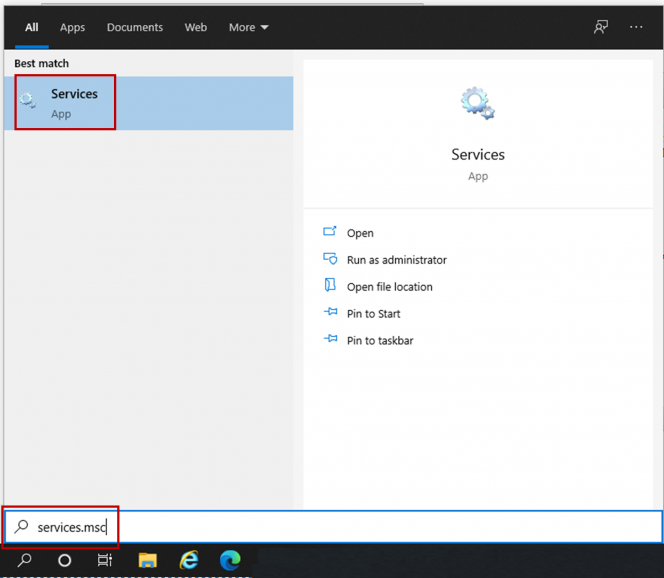Choose Run as administrator

pyautogui.click(x=397, y=260)
